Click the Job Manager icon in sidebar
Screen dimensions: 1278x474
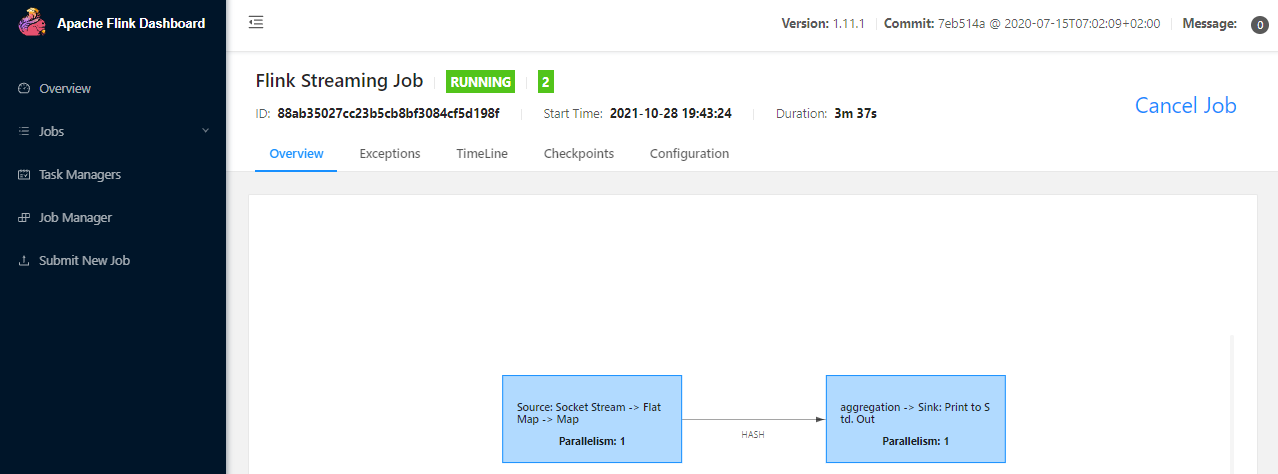25,217
